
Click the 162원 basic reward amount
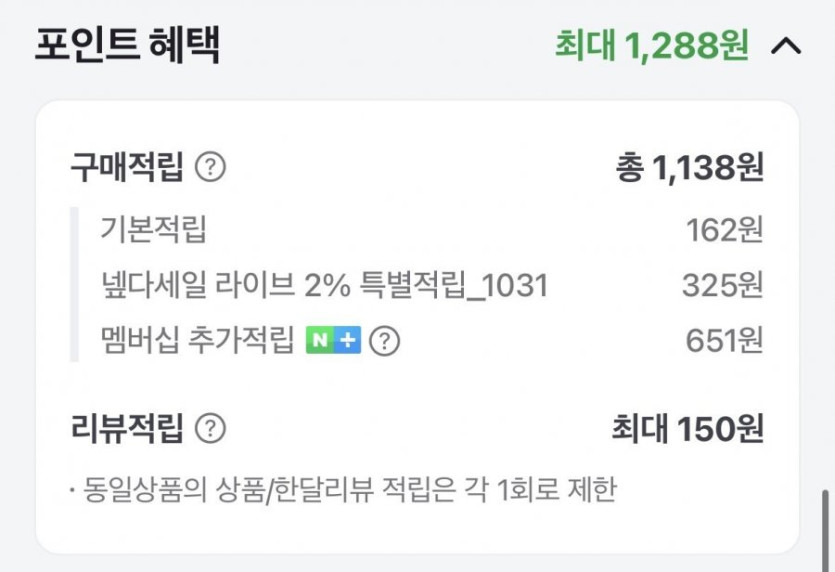tap(724, 230)
